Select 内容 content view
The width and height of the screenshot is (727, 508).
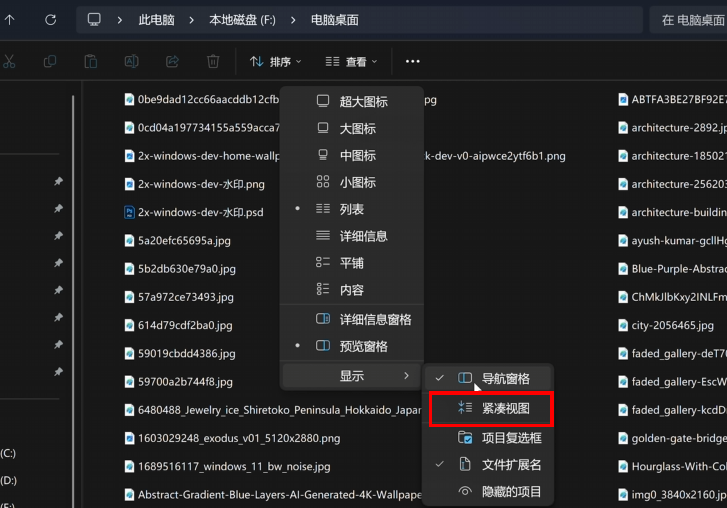click(352, 290)
